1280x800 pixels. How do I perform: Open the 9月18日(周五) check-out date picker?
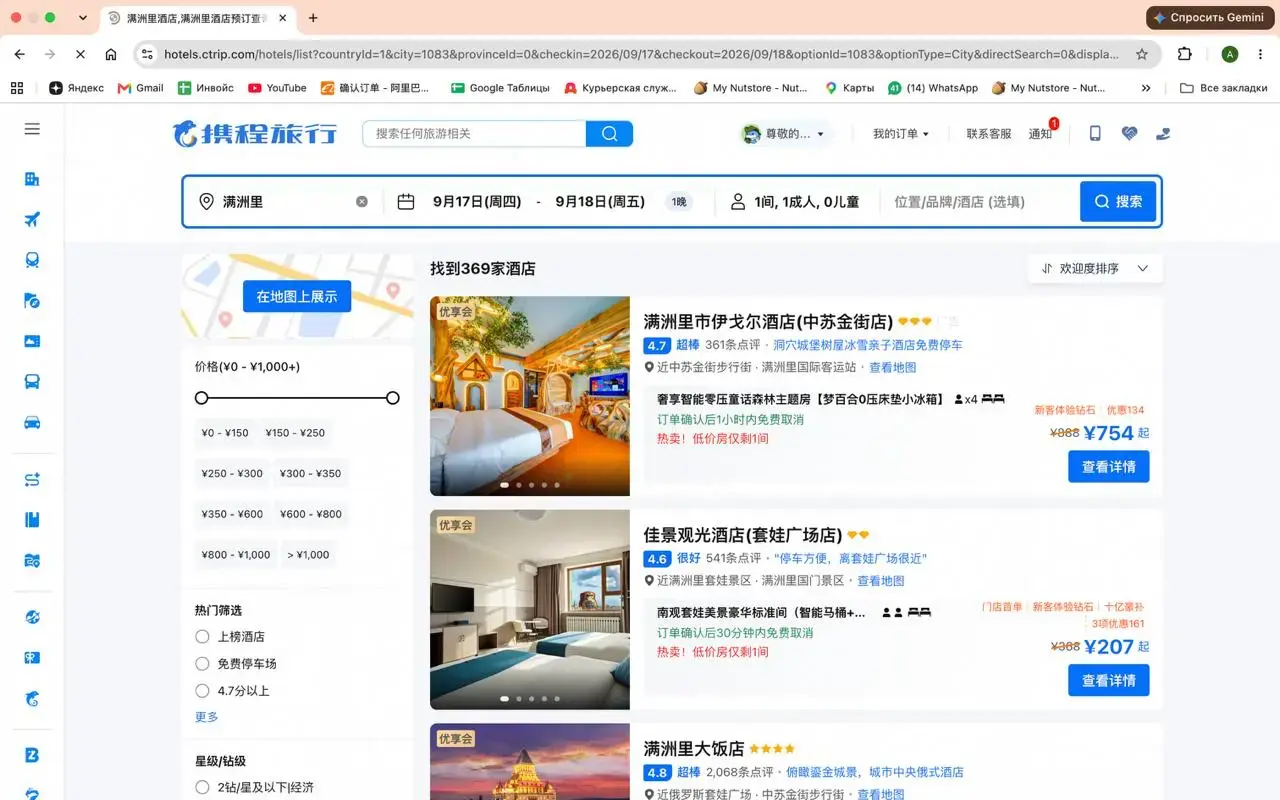[600, 202]
